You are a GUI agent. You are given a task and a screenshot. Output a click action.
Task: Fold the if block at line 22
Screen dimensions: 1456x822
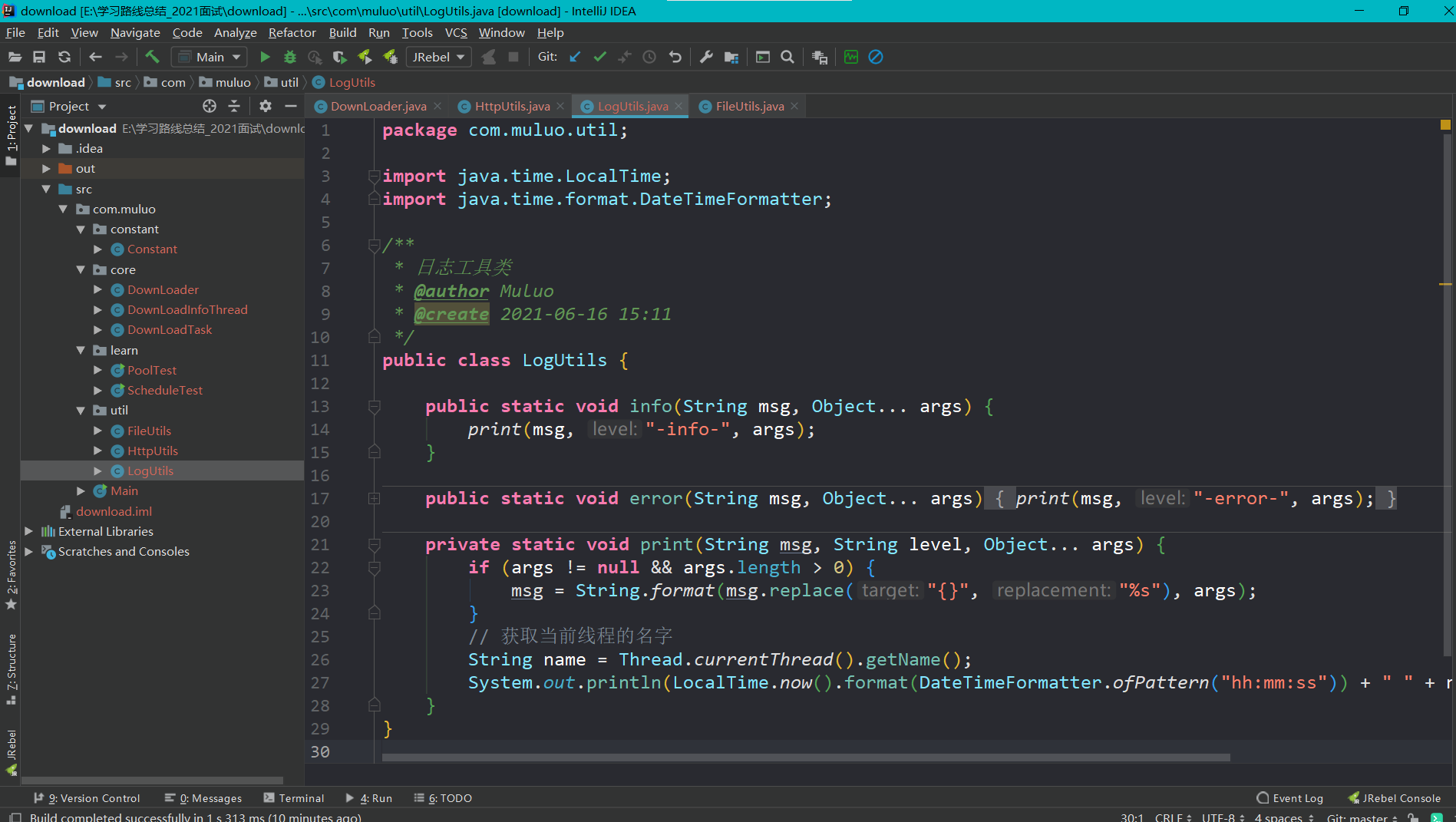pyautogui.click(x=375, y=568)
